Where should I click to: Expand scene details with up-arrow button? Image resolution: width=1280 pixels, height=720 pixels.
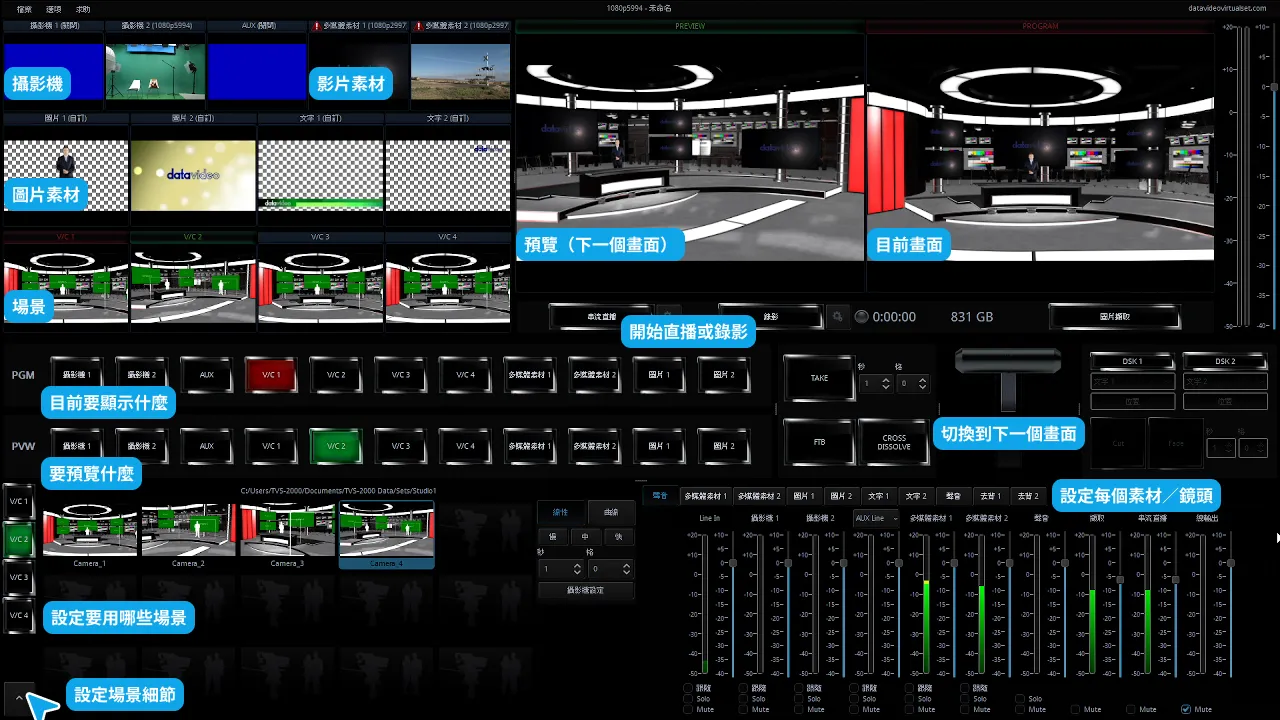[x=19, y=697]
